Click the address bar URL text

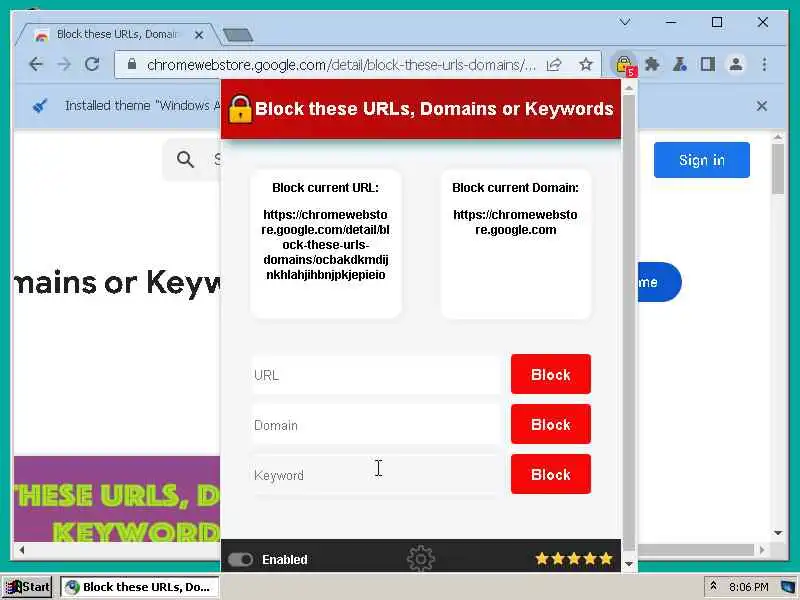click(x=341, y=64)
